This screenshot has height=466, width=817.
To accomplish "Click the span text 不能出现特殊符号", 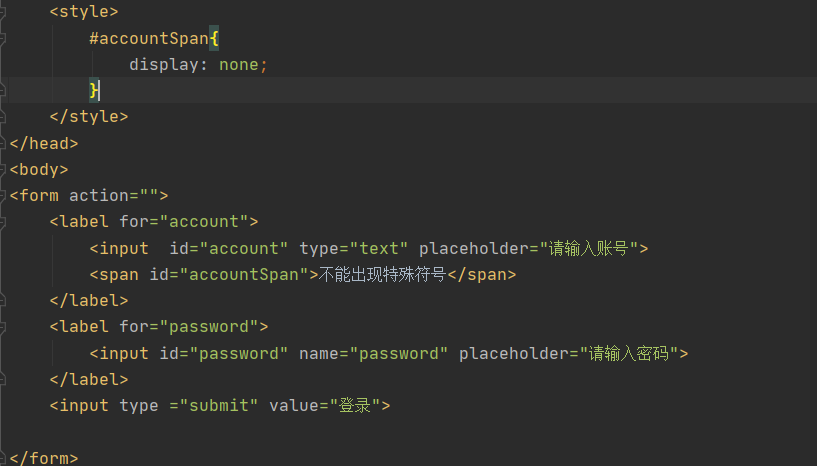I will 381,274.
